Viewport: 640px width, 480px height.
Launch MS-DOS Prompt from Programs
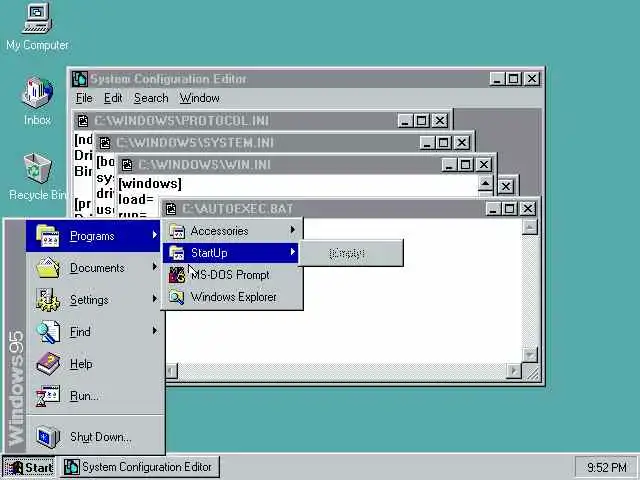[x=231, y=275]
